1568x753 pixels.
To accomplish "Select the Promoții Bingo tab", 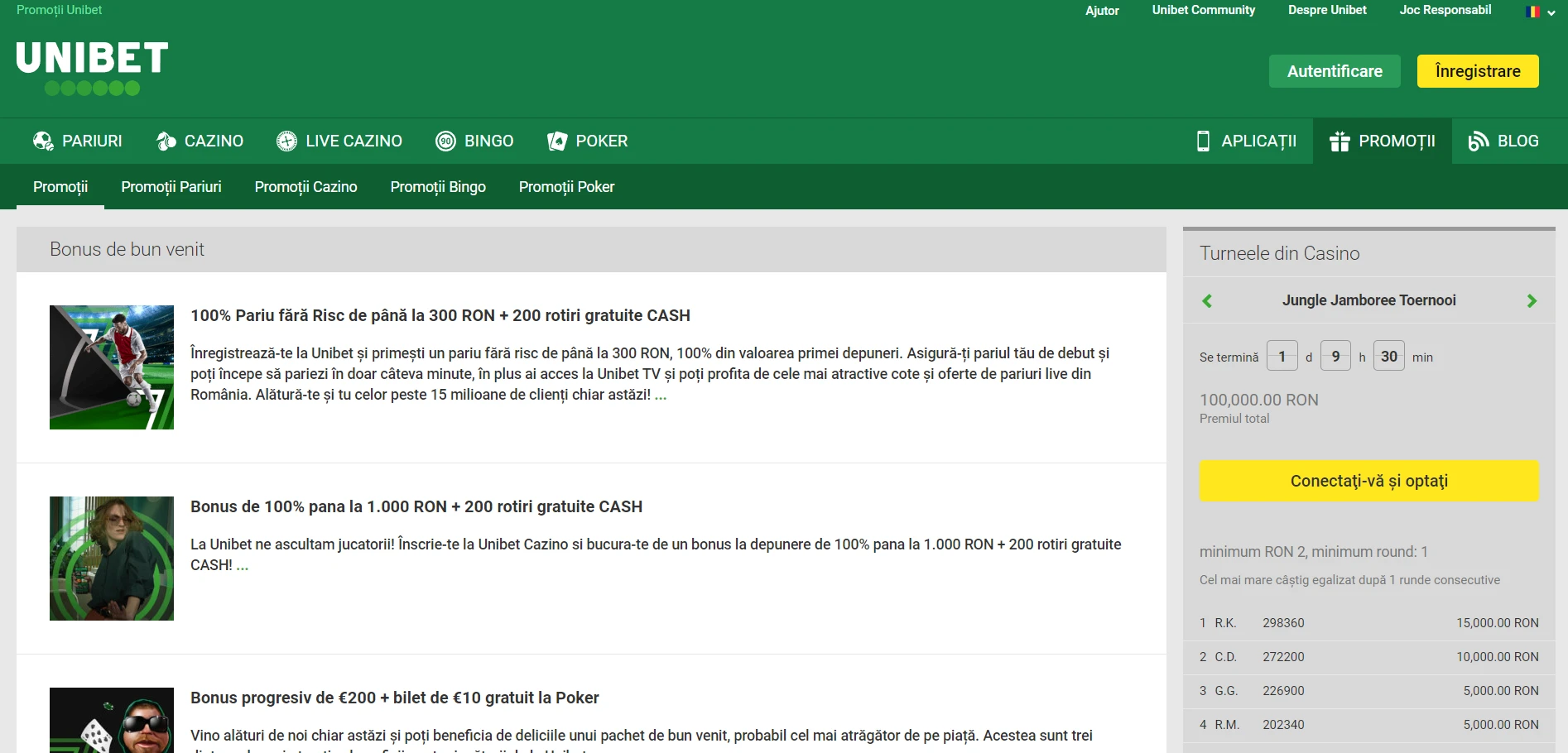I will click(438, 187).
